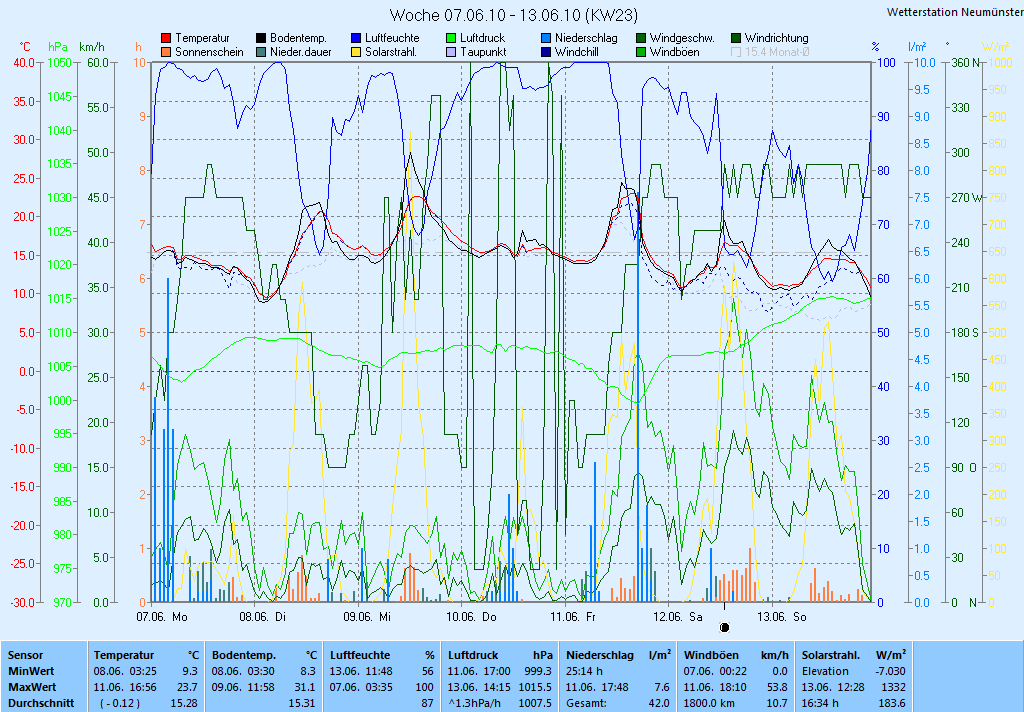1024x712 pixels.
Task: Click the Windrichtung legend label
Action: 776,38
